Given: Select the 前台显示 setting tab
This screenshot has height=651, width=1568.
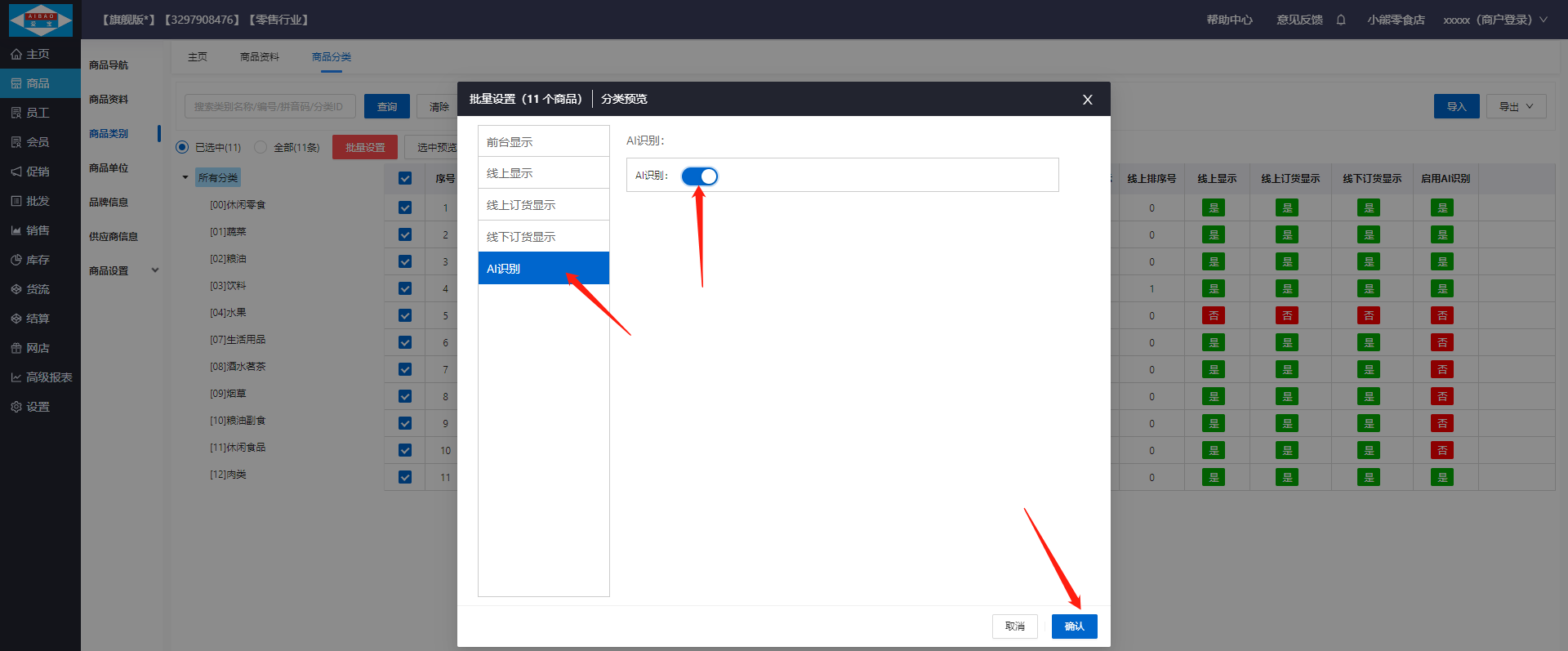Looking at the screenshot, I should [x=544, y=141].
